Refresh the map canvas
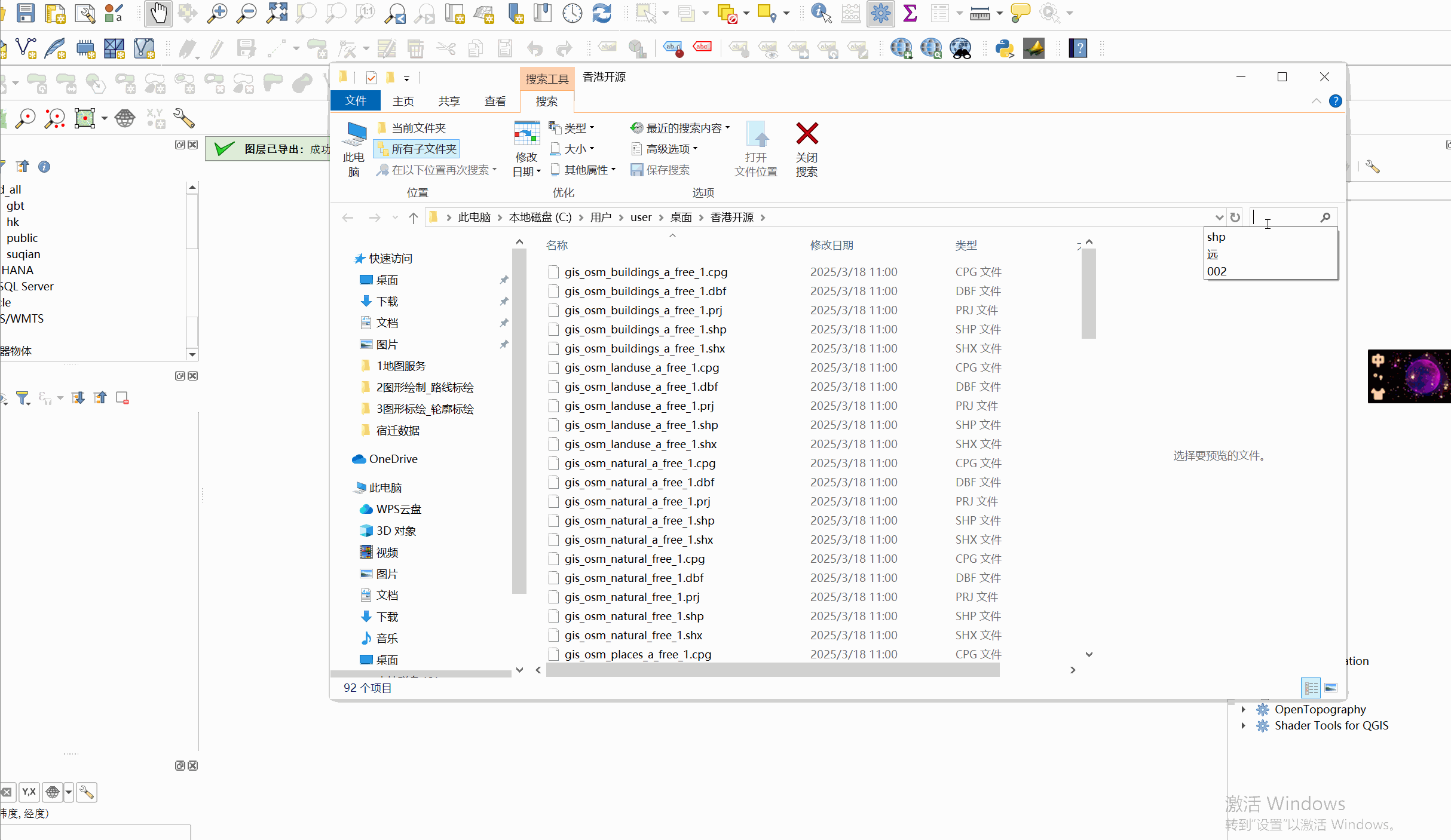Screen dimensions: 1451x840 click(602, 13)
